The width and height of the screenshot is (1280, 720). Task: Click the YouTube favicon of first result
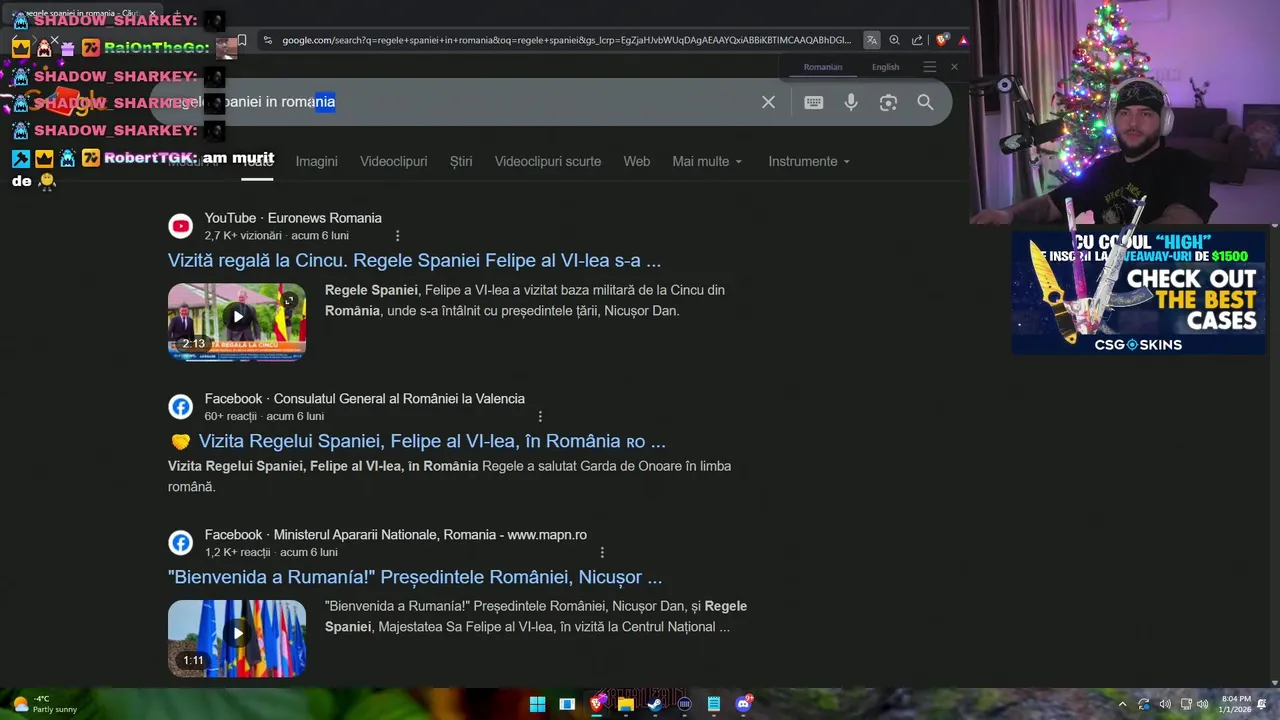pos(180,226)
